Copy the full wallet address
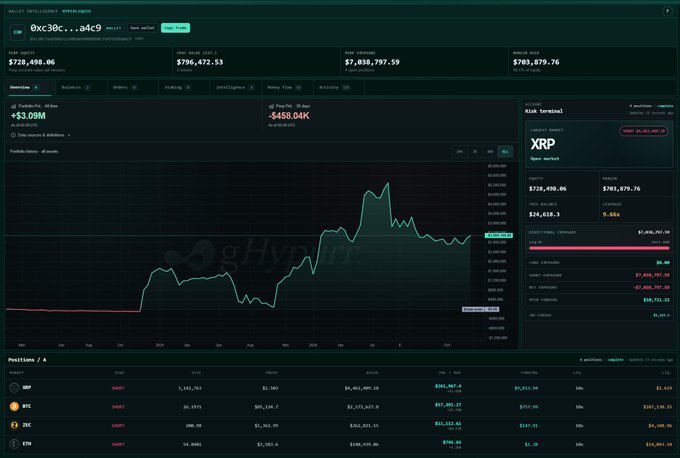The height and width of the screenshot is (458, 680). 139,39
